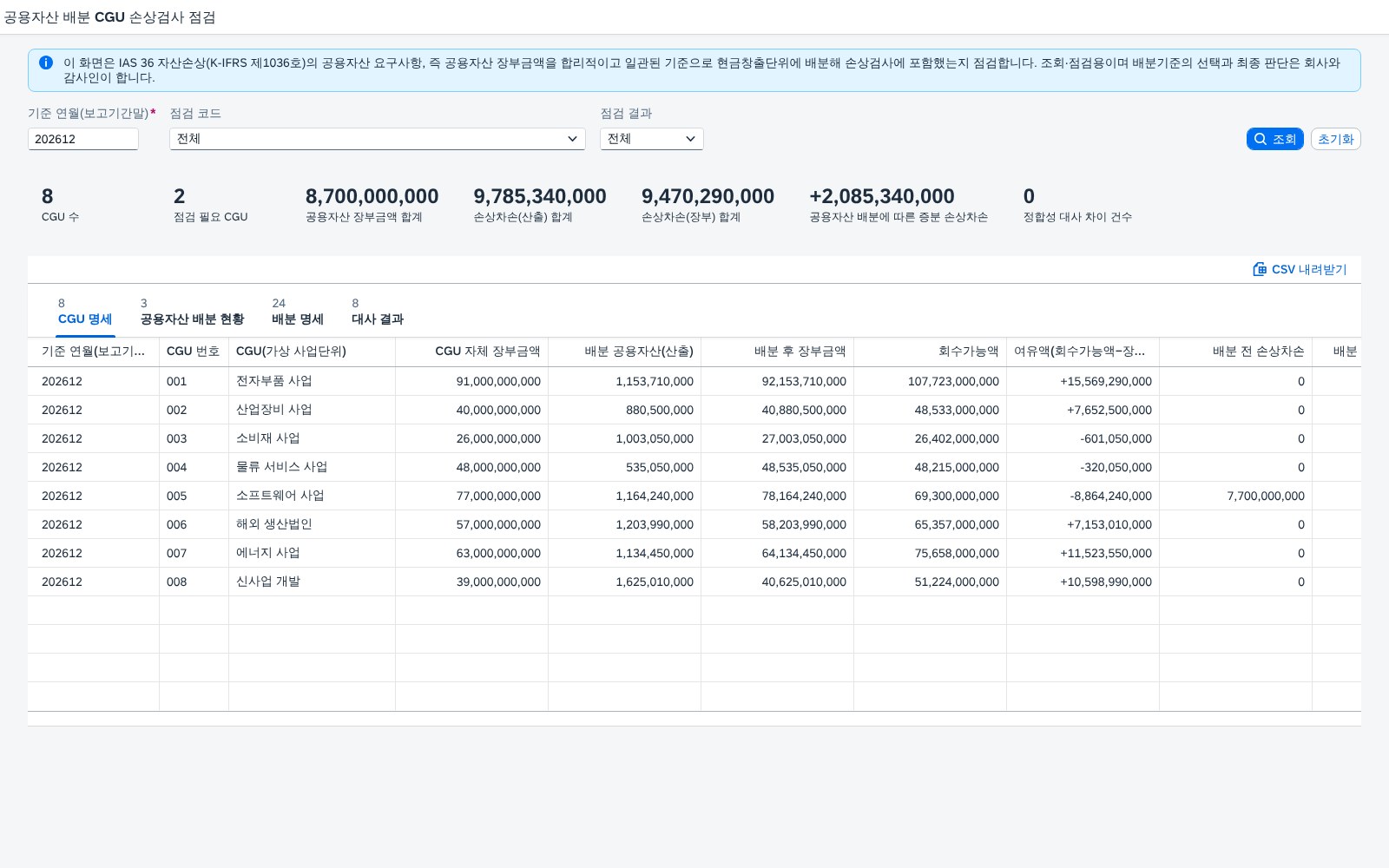
Task: Select the 소프트웨어 사업 cell
Action: coord(312,496)
